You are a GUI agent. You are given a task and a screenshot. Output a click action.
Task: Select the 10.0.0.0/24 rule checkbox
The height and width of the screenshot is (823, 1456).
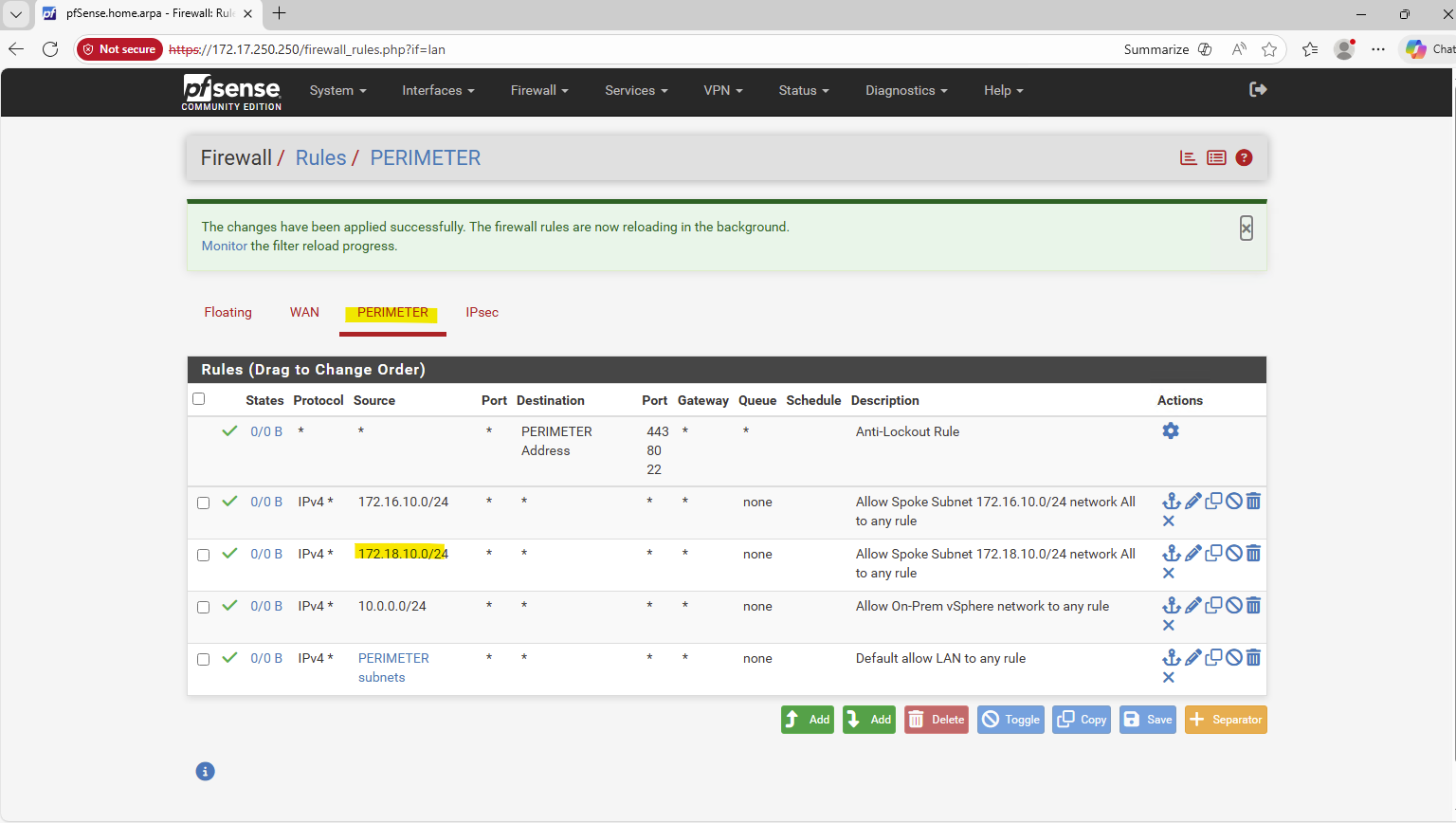(203, 607)
